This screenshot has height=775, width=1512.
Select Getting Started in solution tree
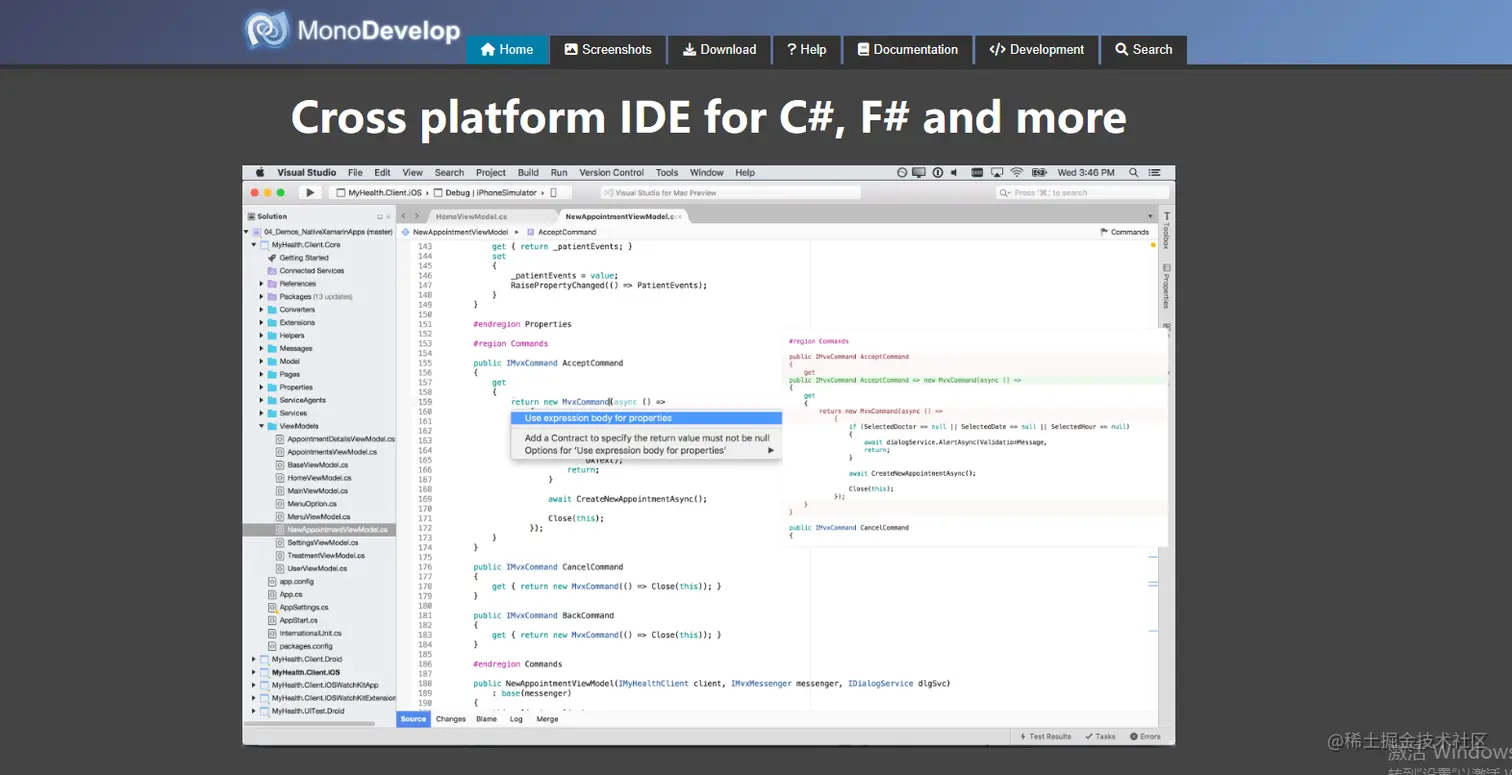pos(304,258)
